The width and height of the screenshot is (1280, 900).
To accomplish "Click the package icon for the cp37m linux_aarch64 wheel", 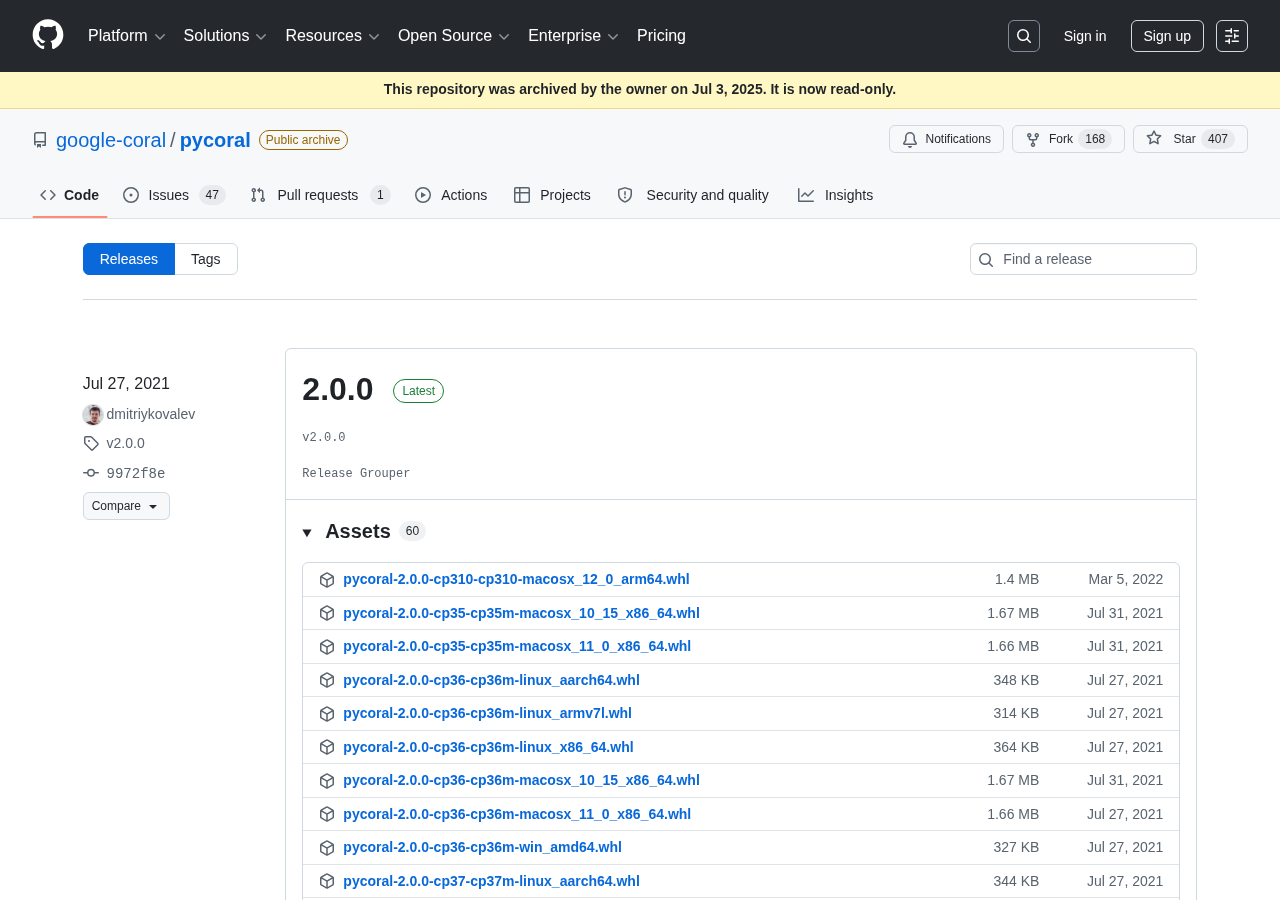I will (x=327, y=881).
